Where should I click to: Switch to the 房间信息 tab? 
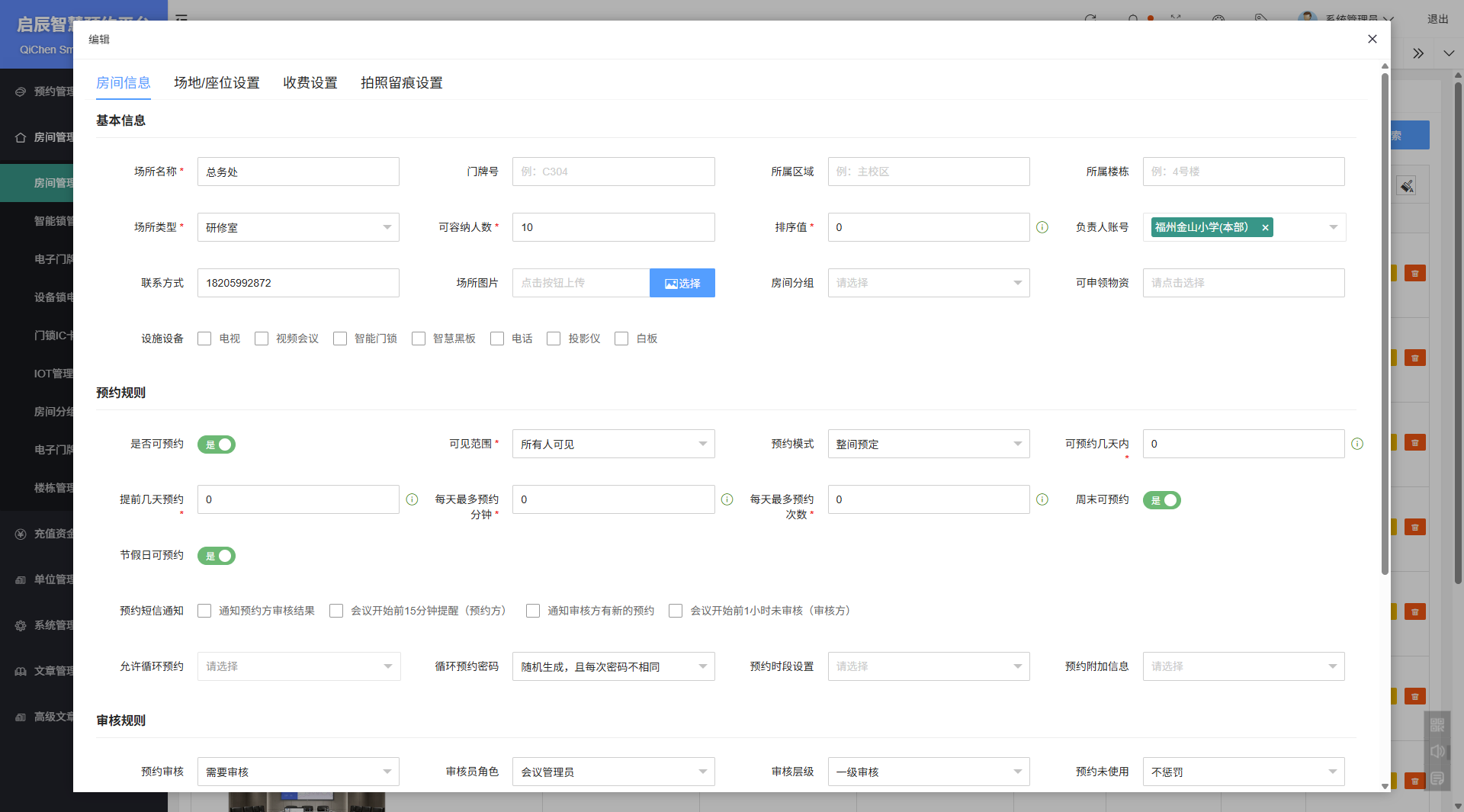pos(124,82)
